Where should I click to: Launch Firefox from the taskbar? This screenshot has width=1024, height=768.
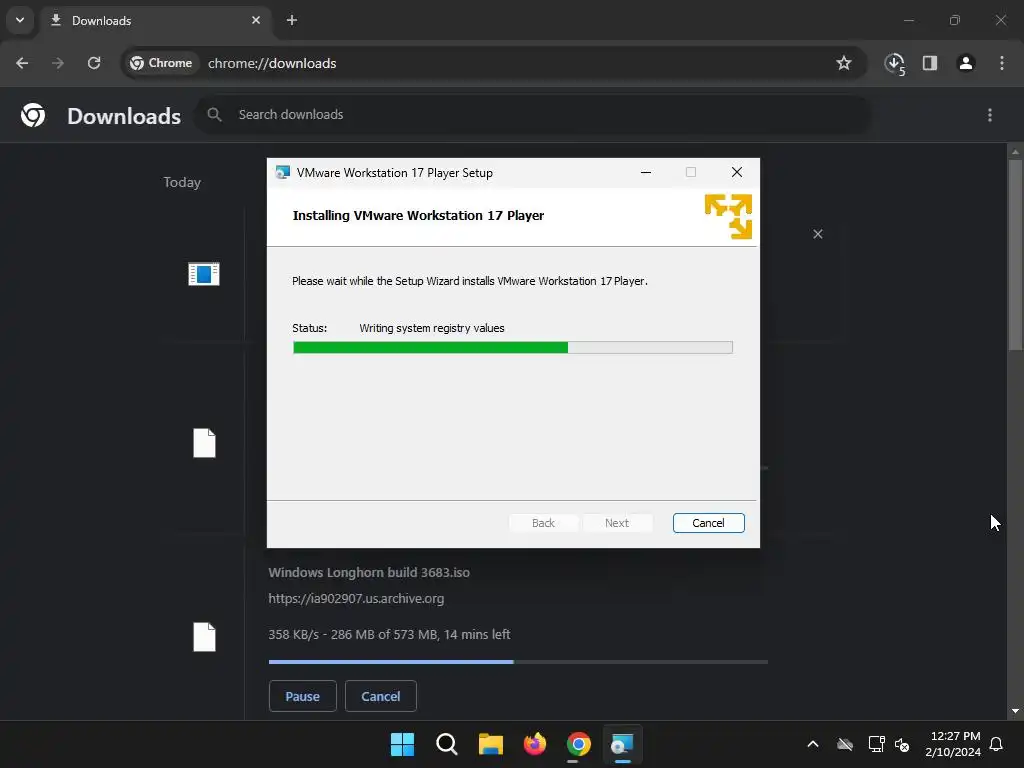[x=534, y=744]
